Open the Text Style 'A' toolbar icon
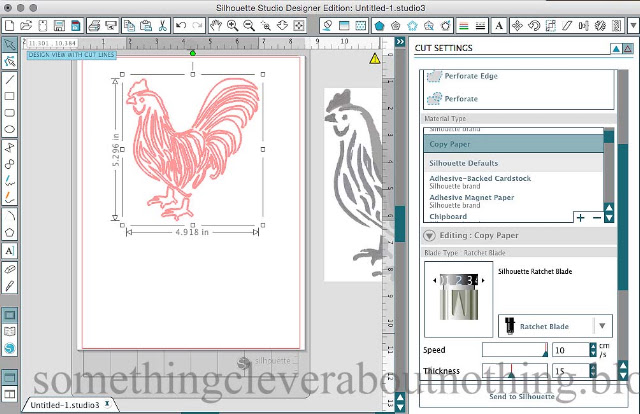Screen dimensions: 640x414 [499, 26]
